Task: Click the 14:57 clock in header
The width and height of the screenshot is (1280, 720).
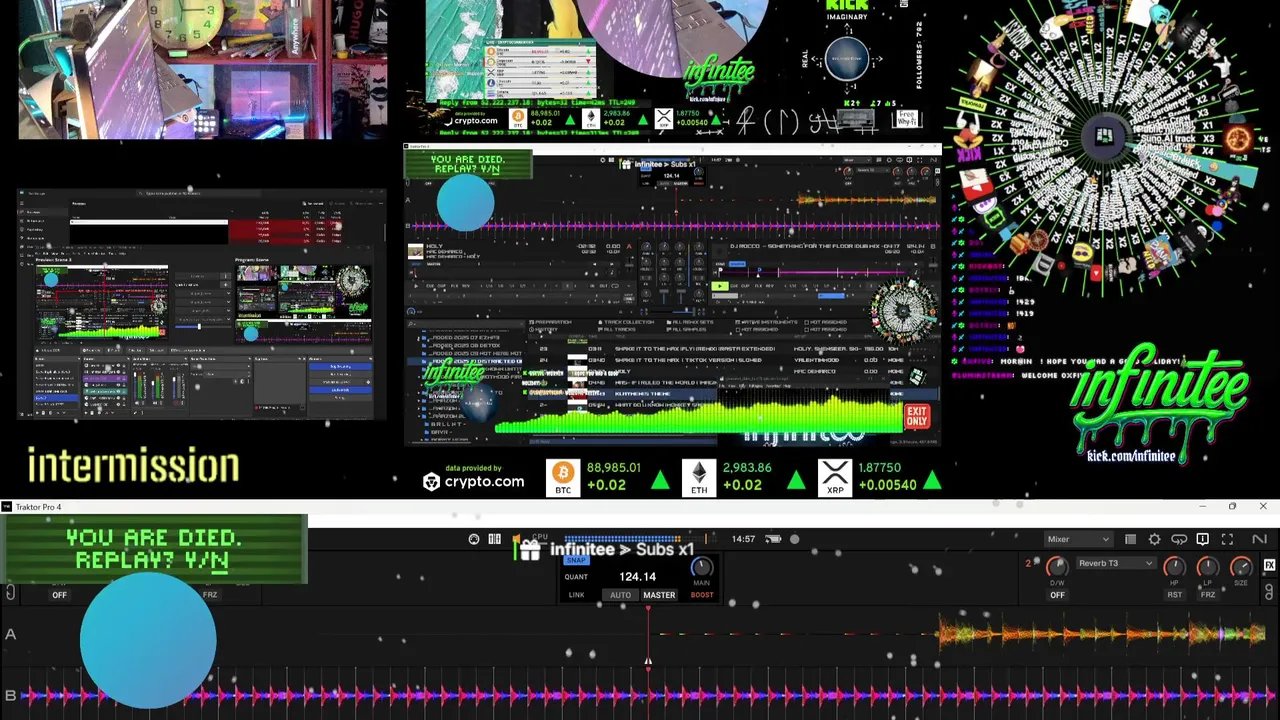Action: (743, 539)
